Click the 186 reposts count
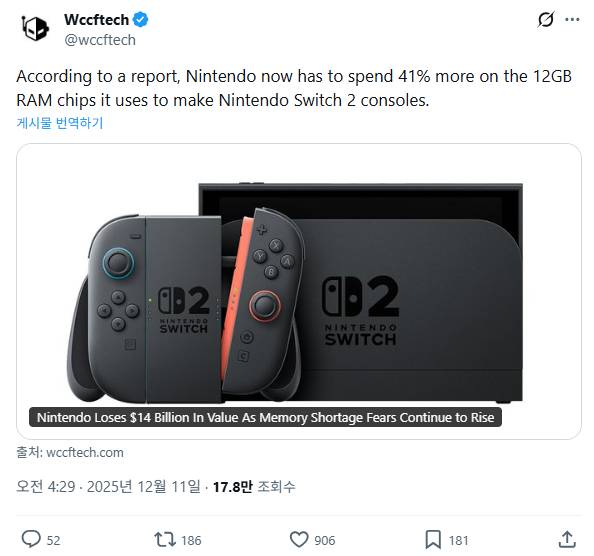Screen dimensions: 594x556 191,540
